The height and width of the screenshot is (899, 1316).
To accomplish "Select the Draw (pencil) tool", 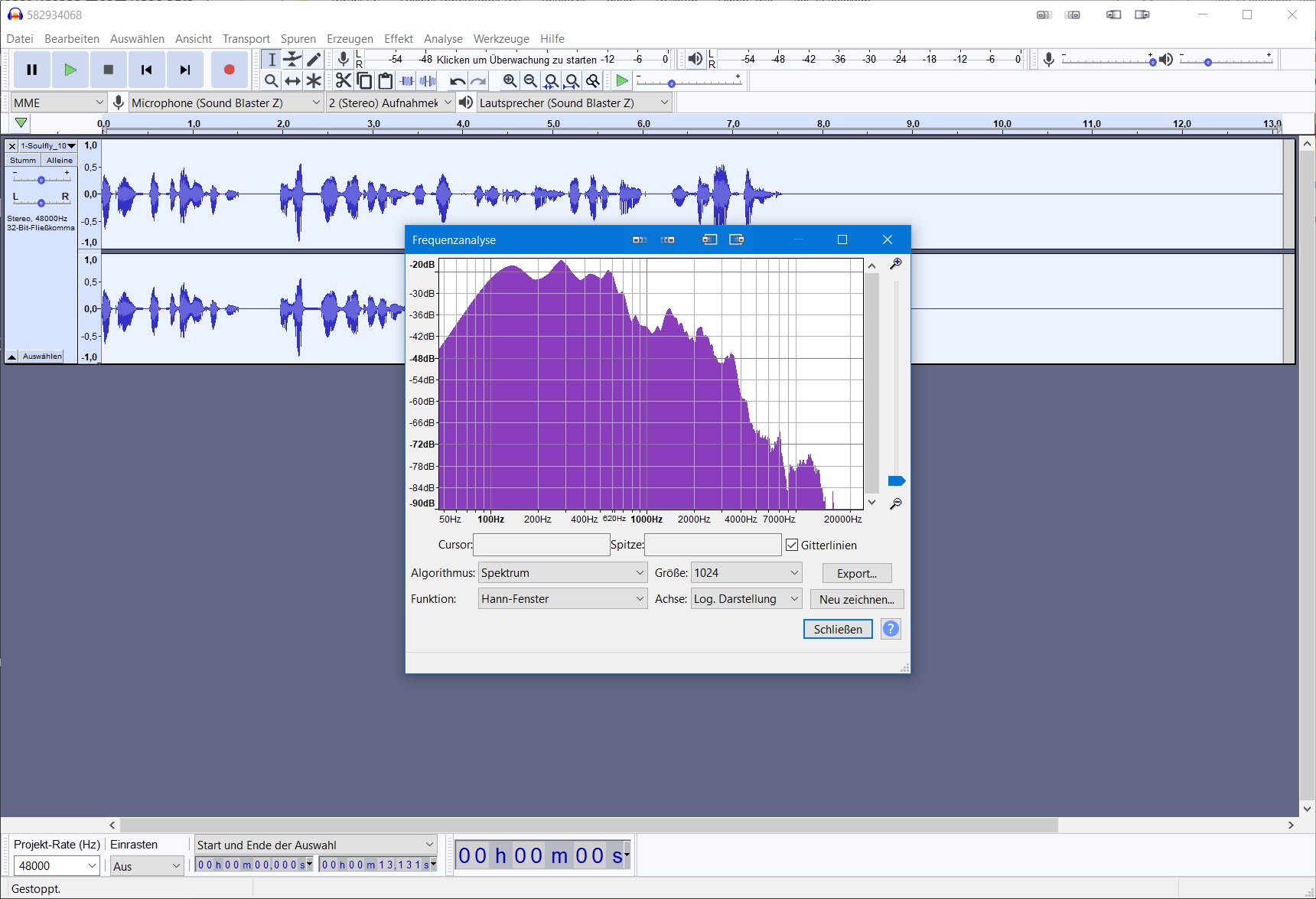I will pos(314,60).
